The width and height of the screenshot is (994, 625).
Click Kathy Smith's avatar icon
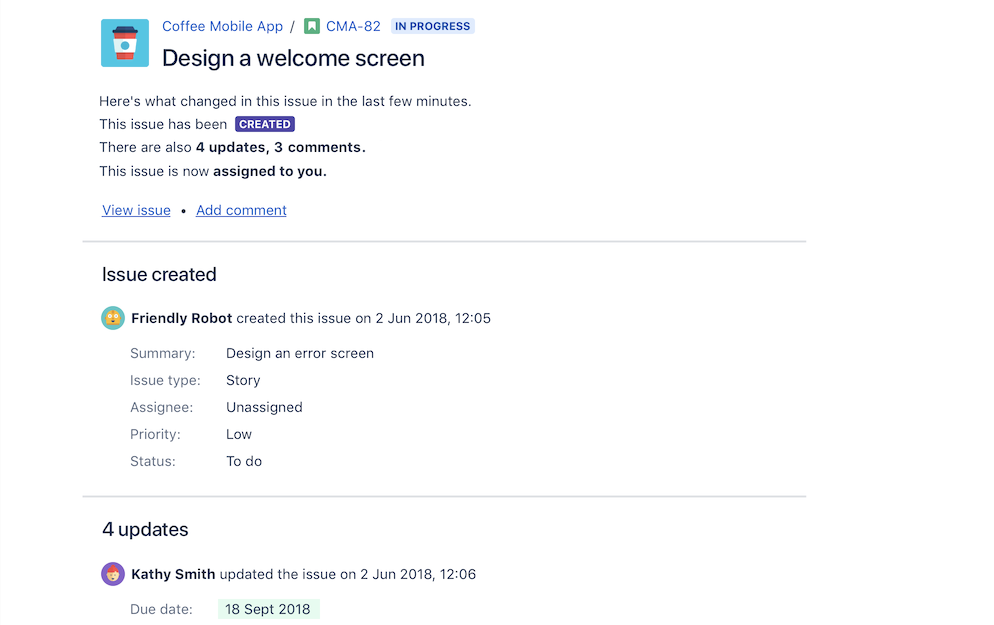pyautogui.click(x=113, y=574)
